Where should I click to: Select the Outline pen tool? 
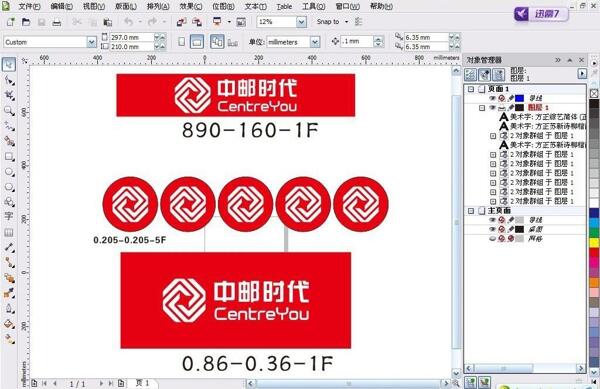(x=9, y=309)
